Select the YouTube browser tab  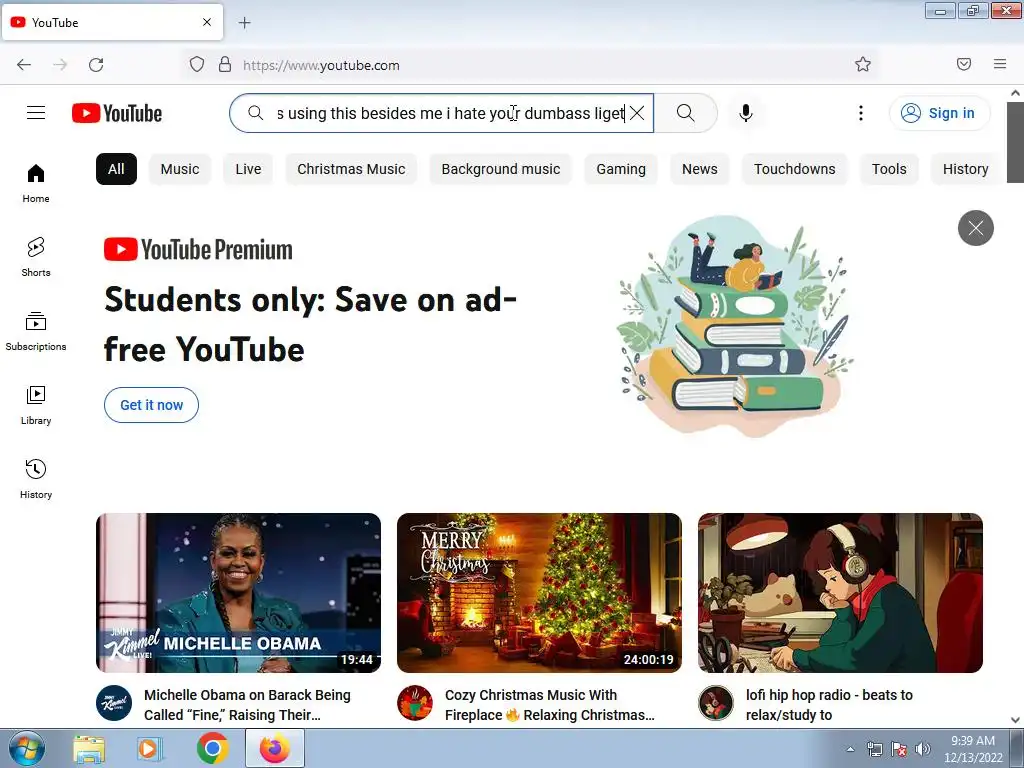click(112, 22)
